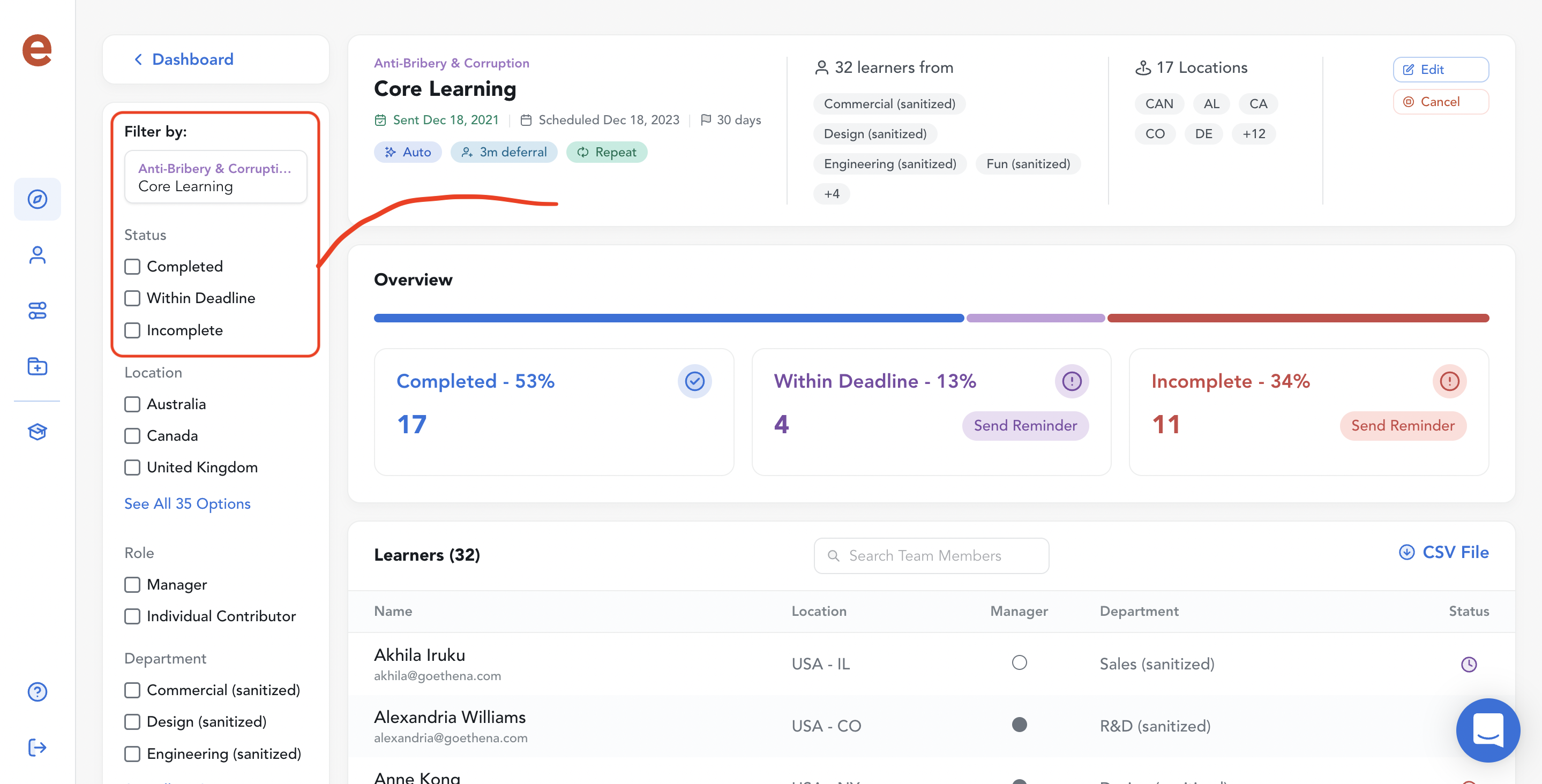Click the logout arrow icon
Screen dimensions: 1542x784
coord(37,747)
